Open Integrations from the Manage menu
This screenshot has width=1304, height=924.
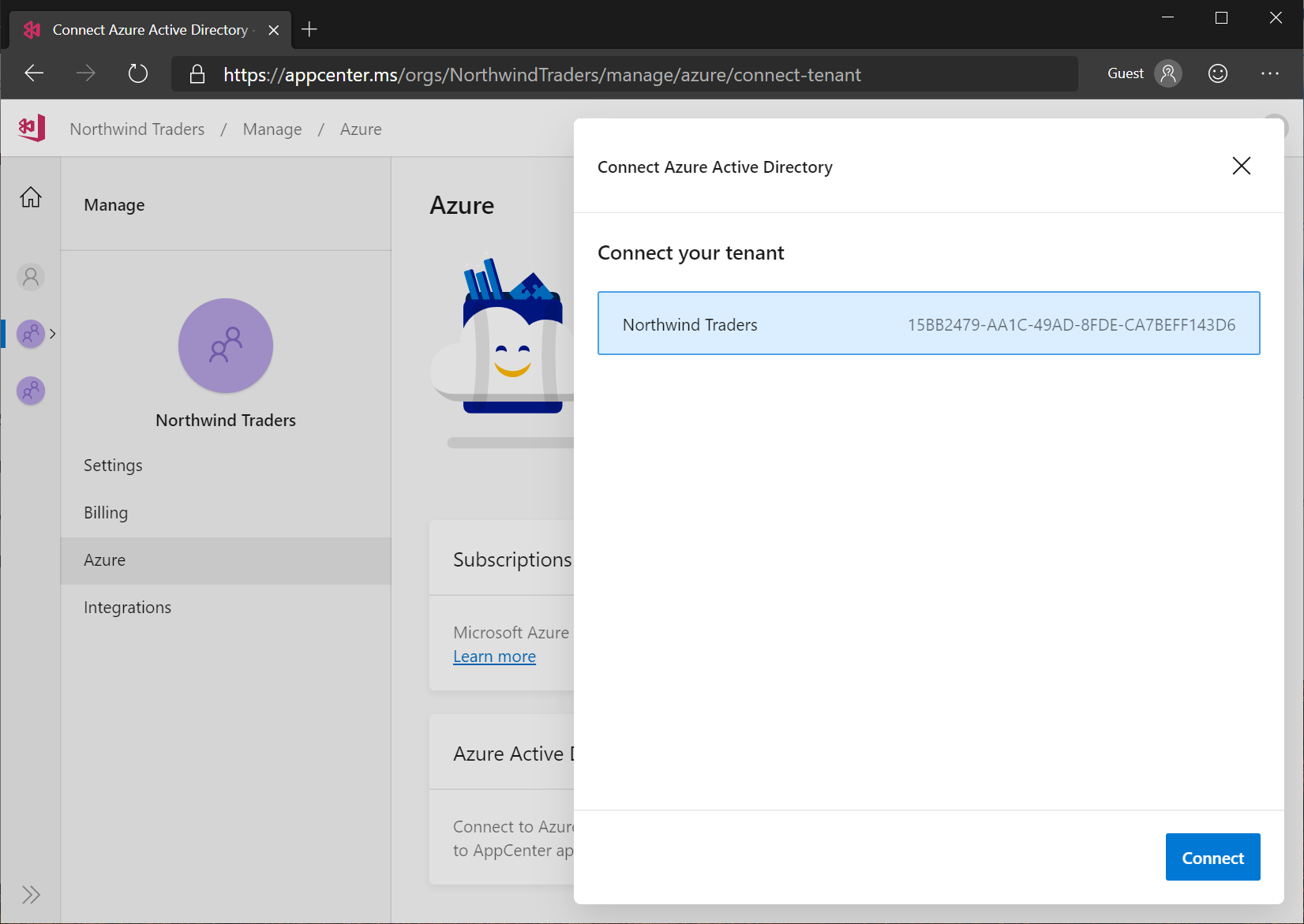(x=127, y=607)
